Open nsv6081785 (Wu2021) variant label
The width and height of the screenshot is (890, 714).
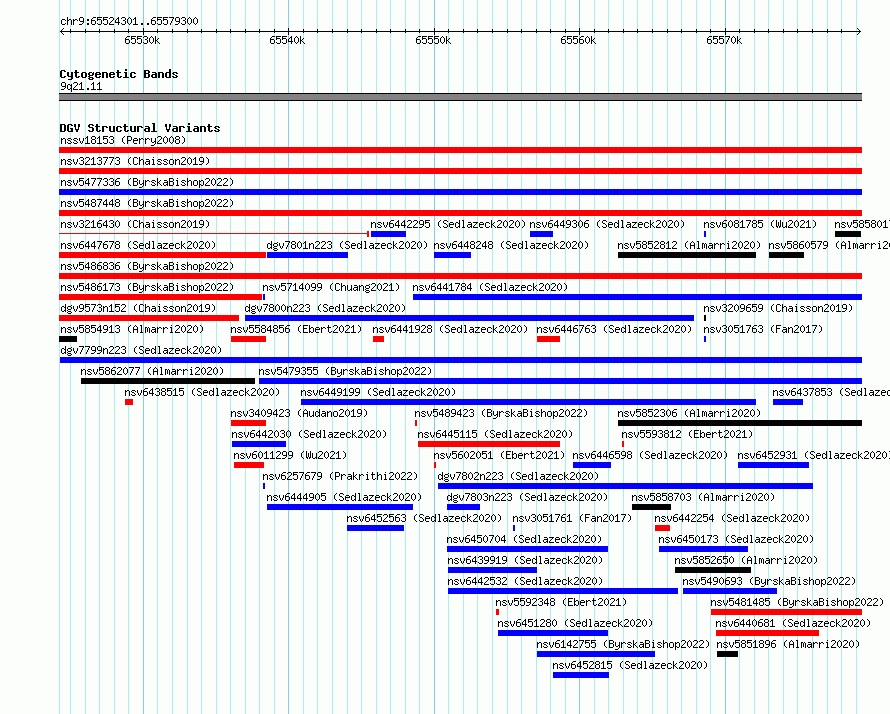tap(760, 224)
